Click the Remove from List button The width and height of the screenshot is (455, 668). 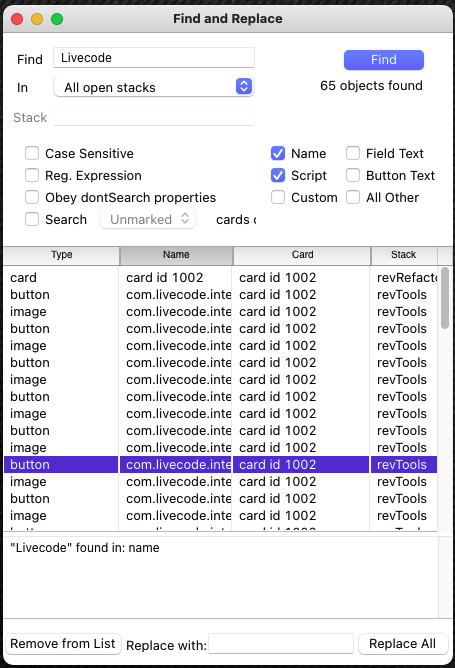(x=63, y=644)
